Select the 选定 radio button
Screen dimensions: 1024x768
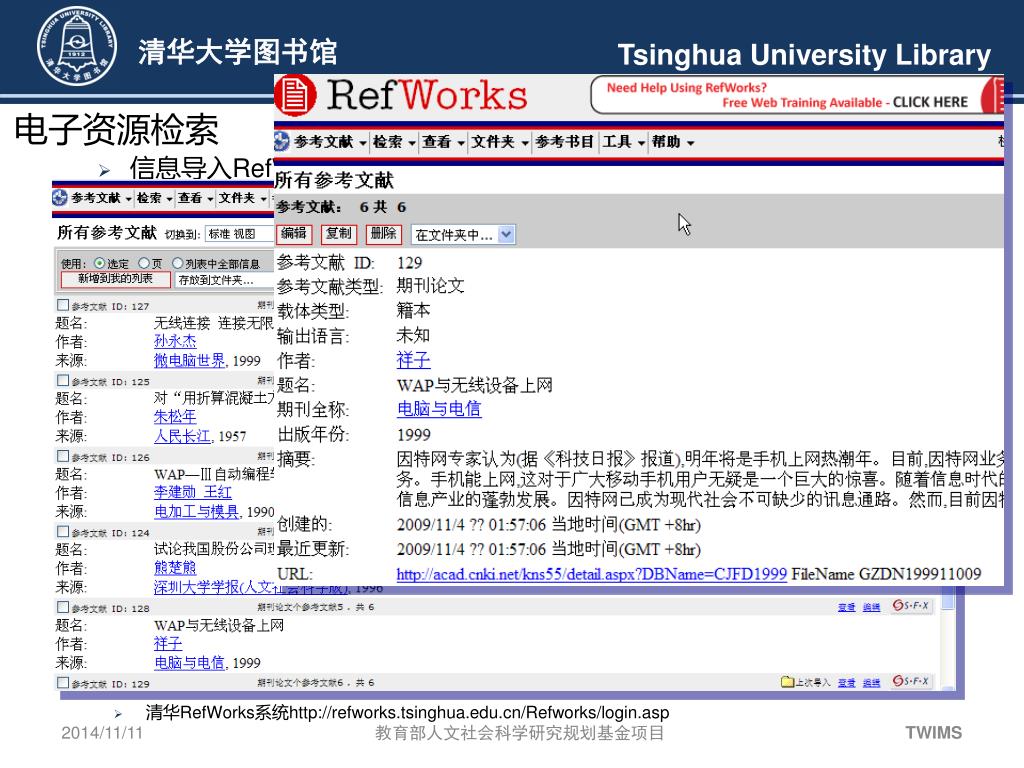[99, 263]
